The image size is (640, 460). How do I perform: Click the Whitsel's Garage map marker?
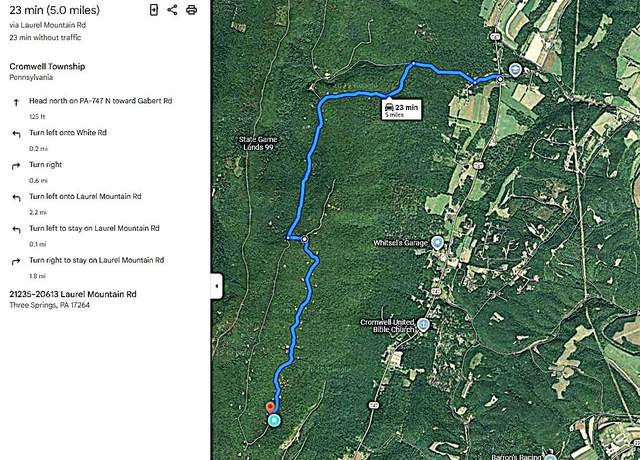(436, 243)
